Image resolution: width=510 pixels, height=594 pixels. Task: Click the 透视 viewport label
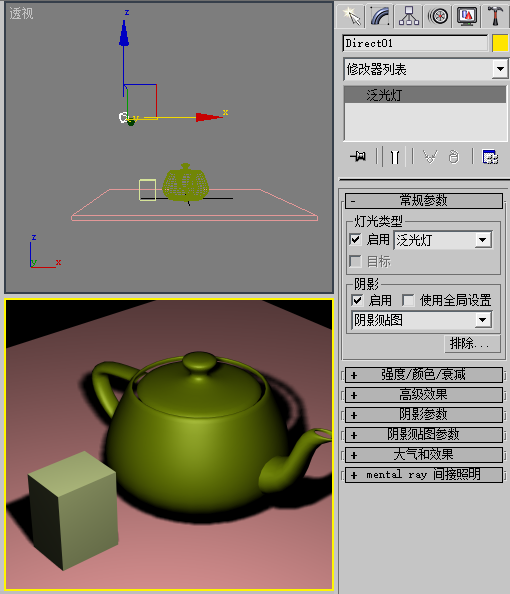tap(21, 14)
